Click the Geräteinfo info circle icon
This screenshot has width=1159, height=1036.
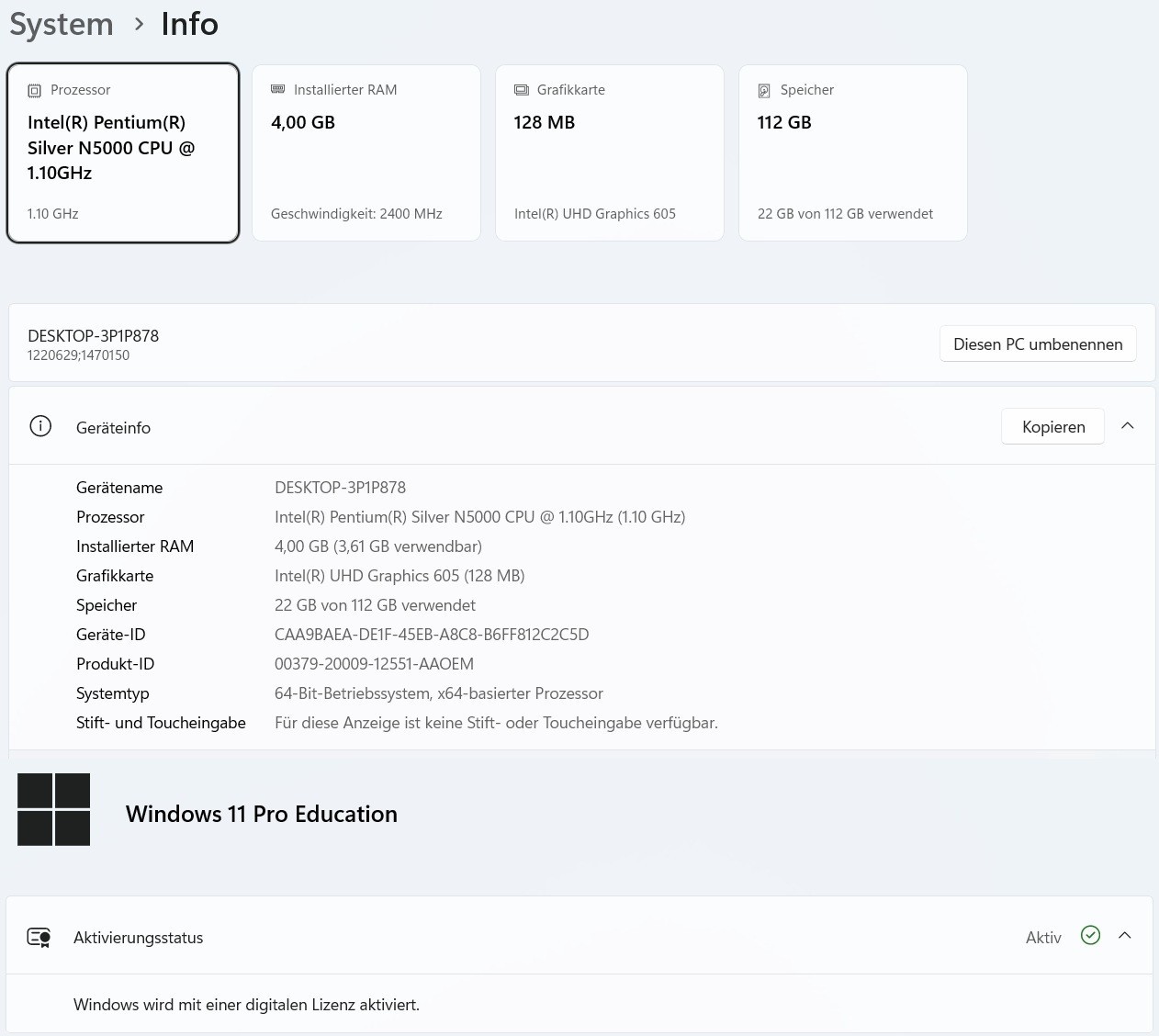[40, 426]
